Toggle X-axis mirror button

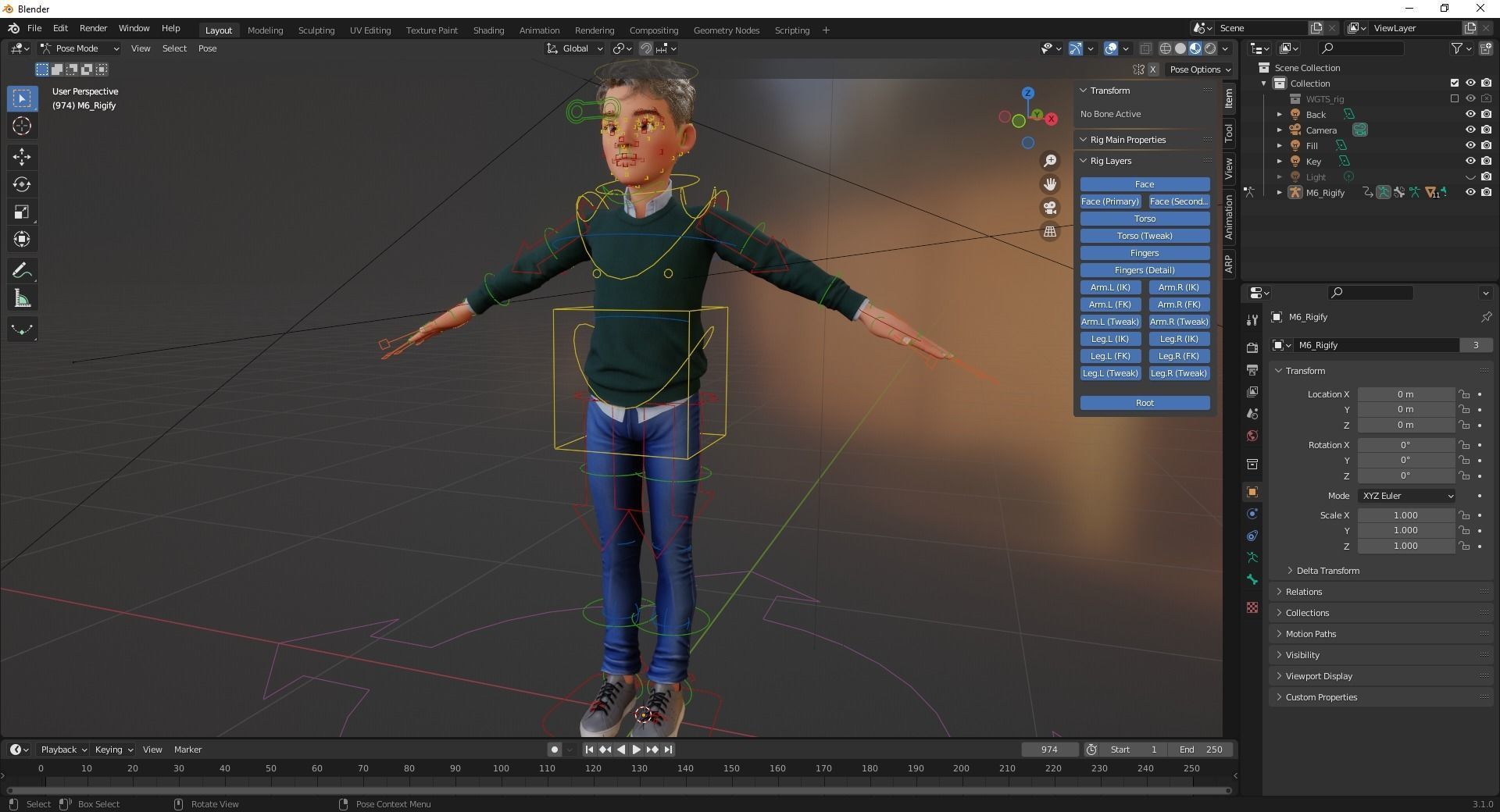(1152, 69)
